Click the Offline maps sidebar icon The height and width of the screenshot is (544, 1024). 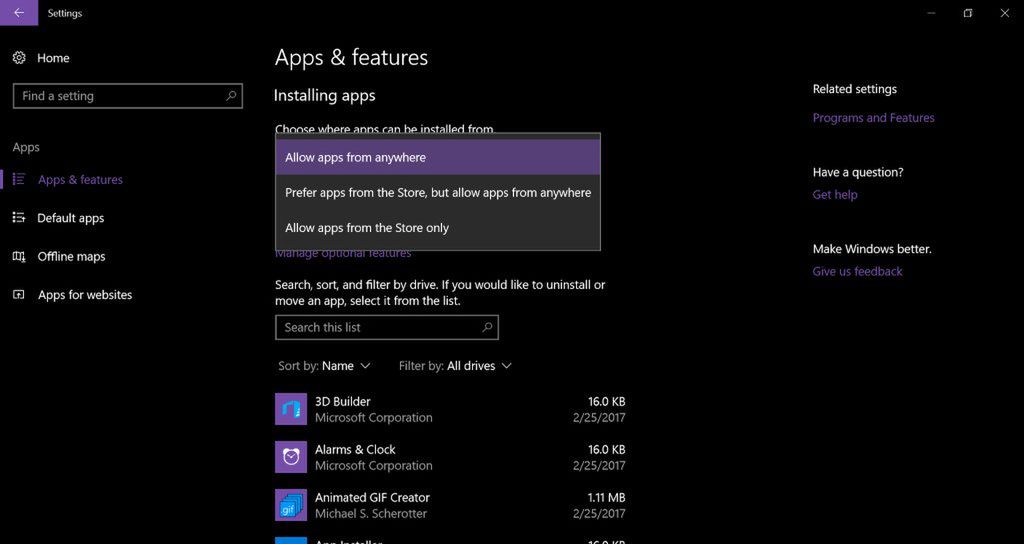(x=19, y=256)
